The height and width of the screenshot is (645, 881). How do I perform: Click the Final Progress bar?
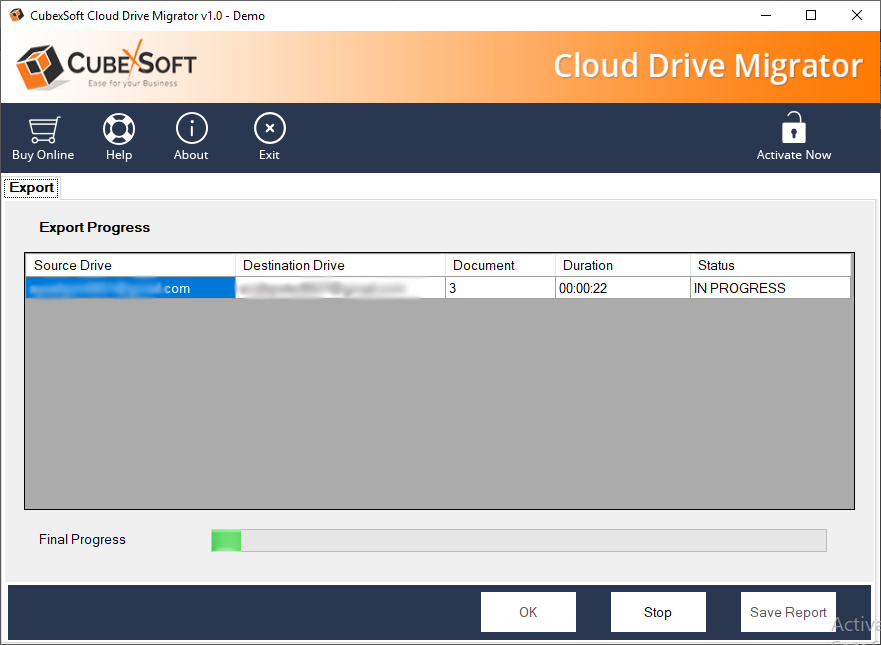pos(519,540)
